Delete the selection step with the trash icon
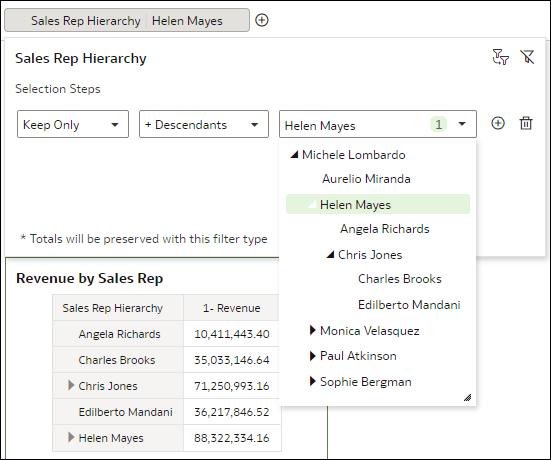This screenshot has width=551, height=460. pyautogui.click(x=526, y=123)
